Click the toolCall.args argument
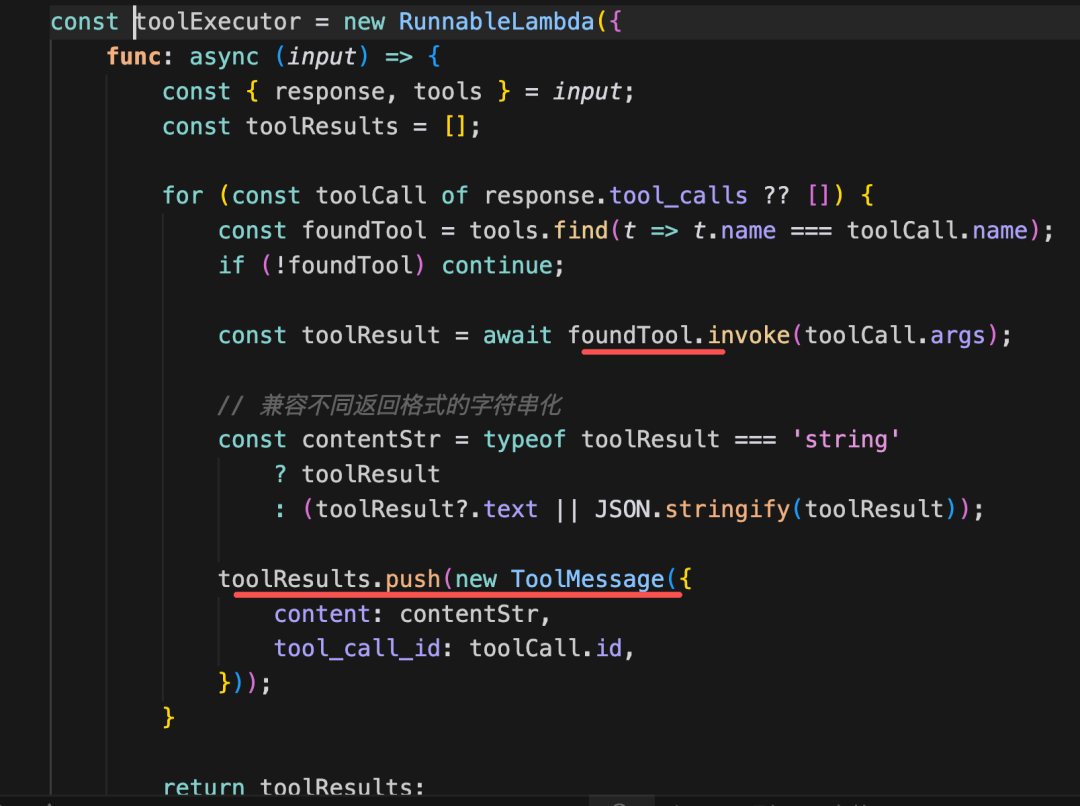 tap(895, 335)
